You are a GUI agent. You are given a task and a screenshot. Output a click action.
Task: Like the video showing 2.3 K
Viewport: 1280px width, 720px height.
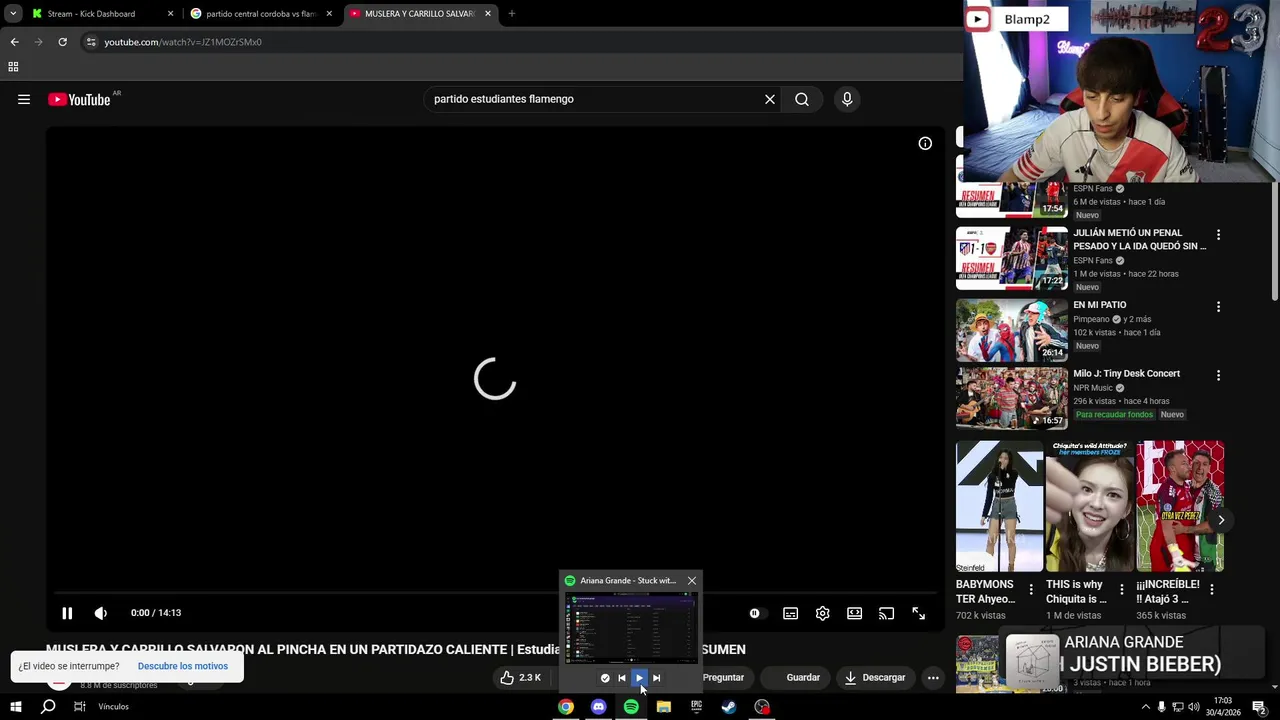coord(521,677)
